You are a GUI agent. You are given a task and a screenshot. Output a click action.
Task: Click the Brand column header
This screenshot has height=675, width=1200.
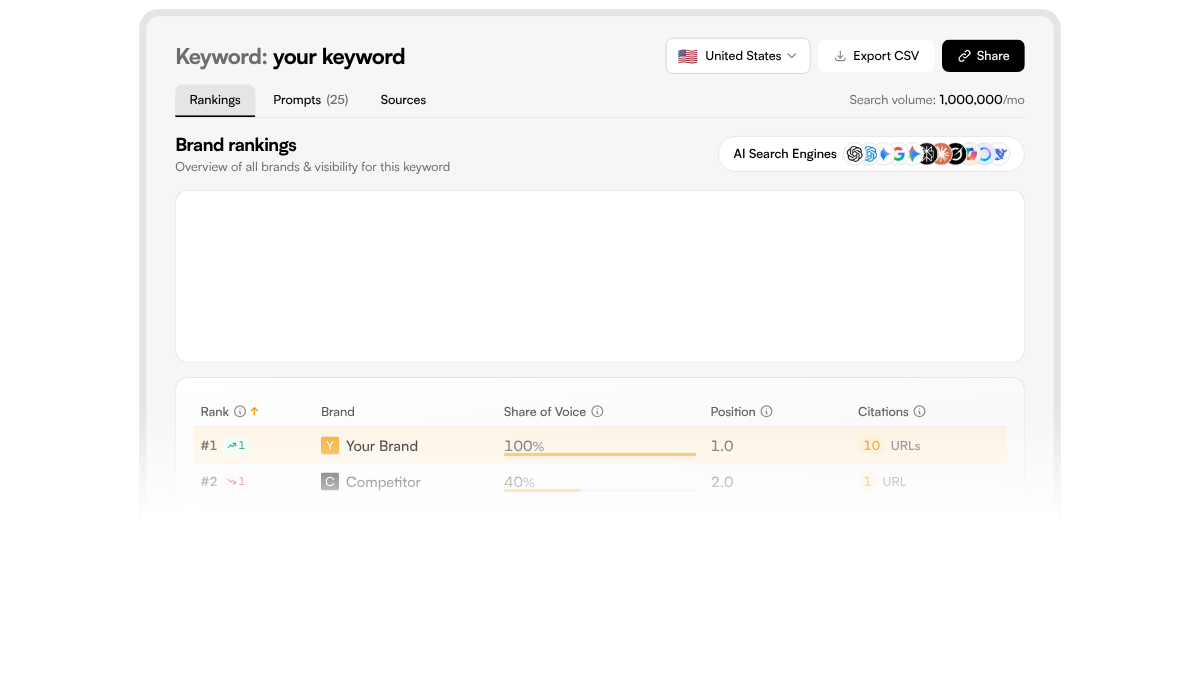pos(338,411)
